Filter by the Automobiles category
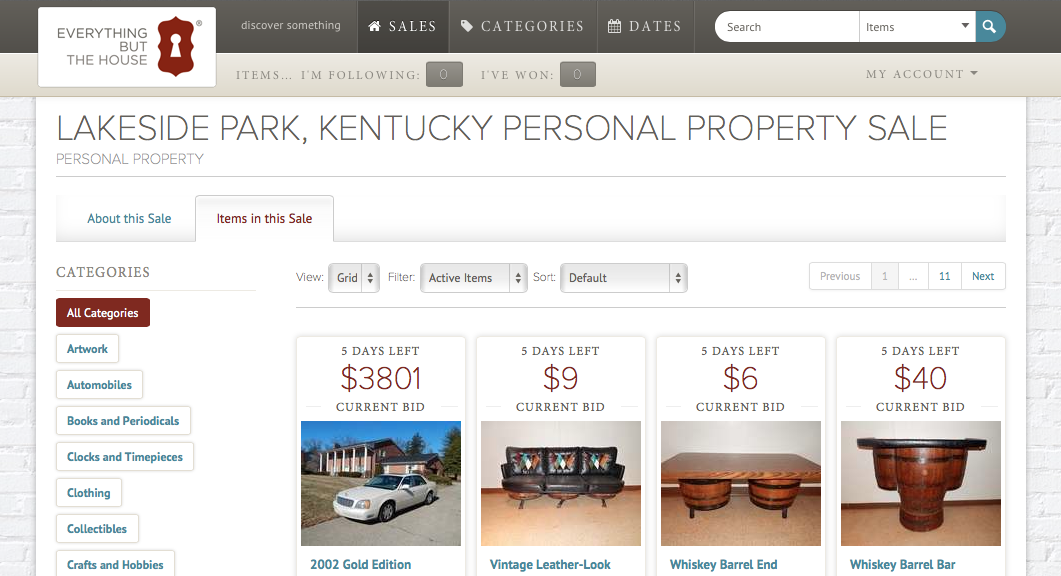Image resolution: width=1061 pixels, height=576 pixels. click(x=99, y=384)
